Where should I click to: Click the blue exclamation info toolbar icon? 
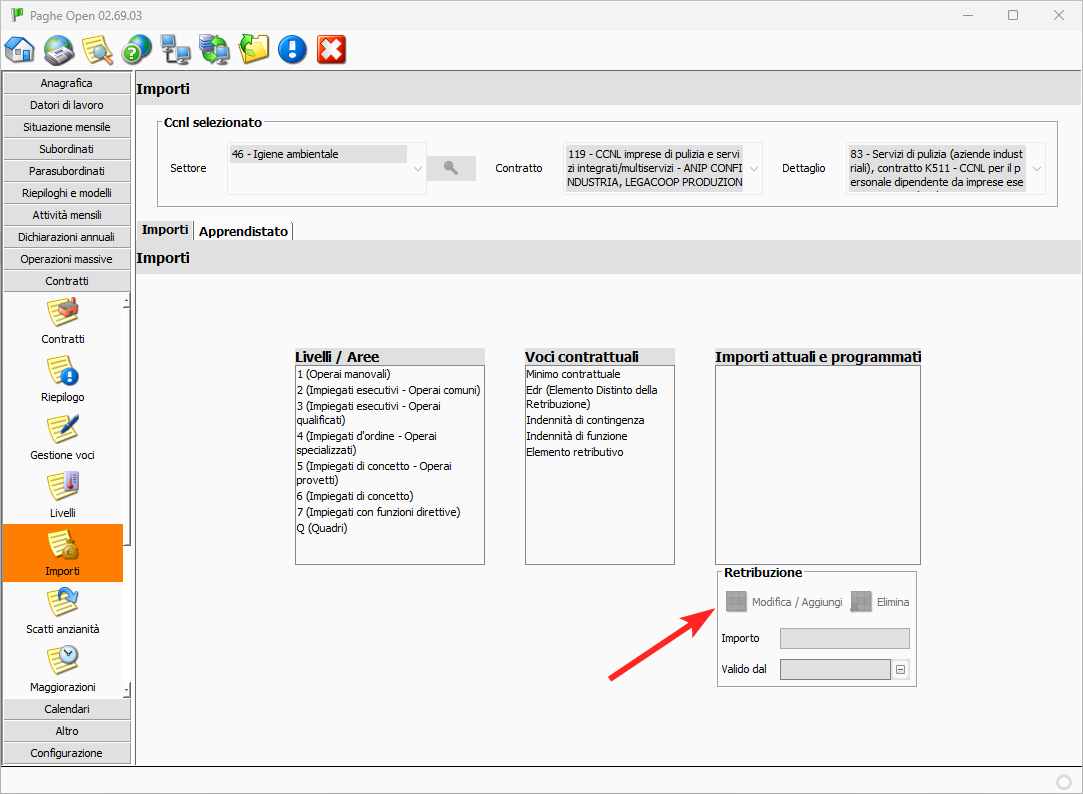(x=292, y=49)
